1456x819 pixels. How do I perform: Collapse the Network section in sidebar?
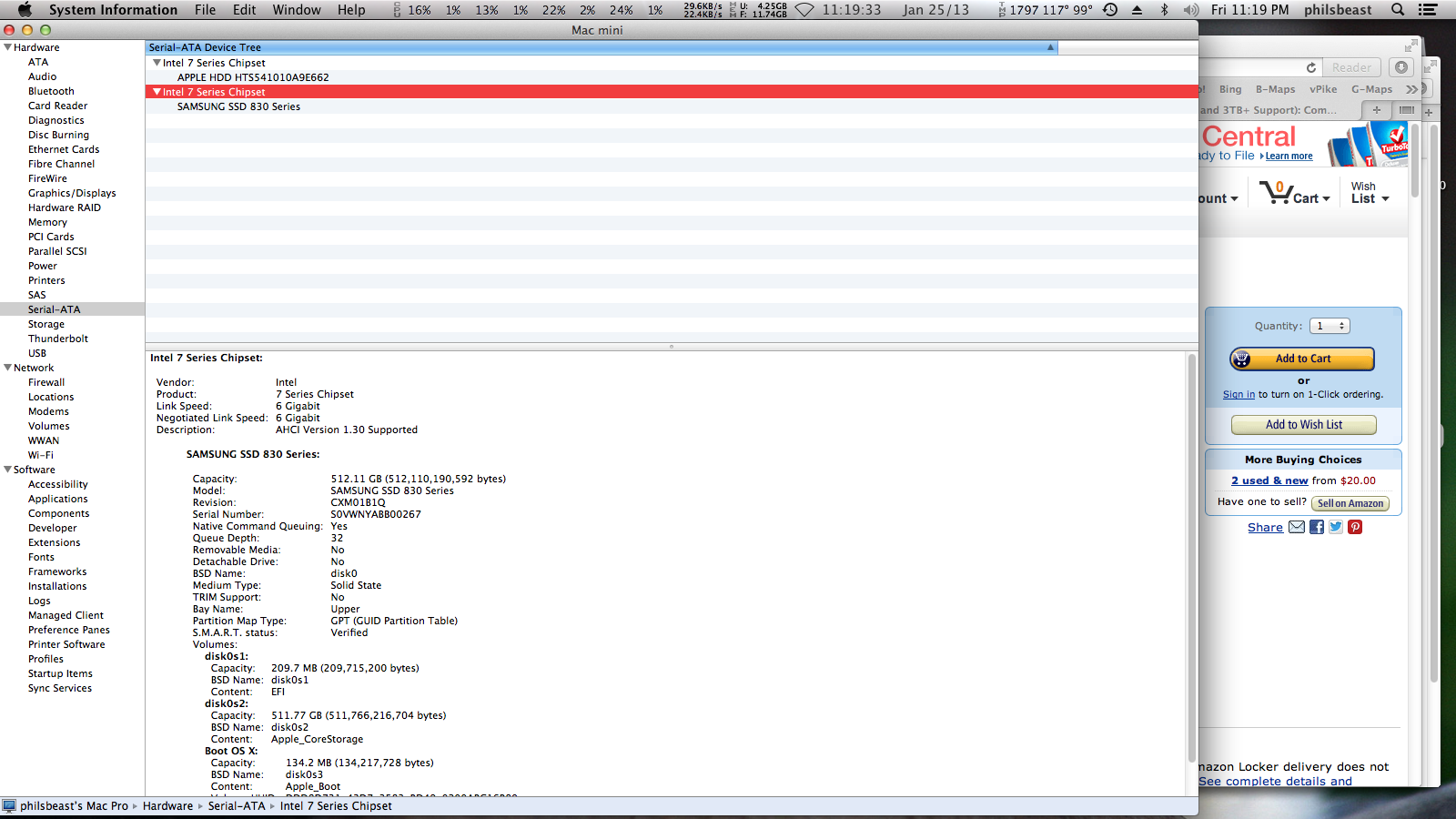point(7,368)
